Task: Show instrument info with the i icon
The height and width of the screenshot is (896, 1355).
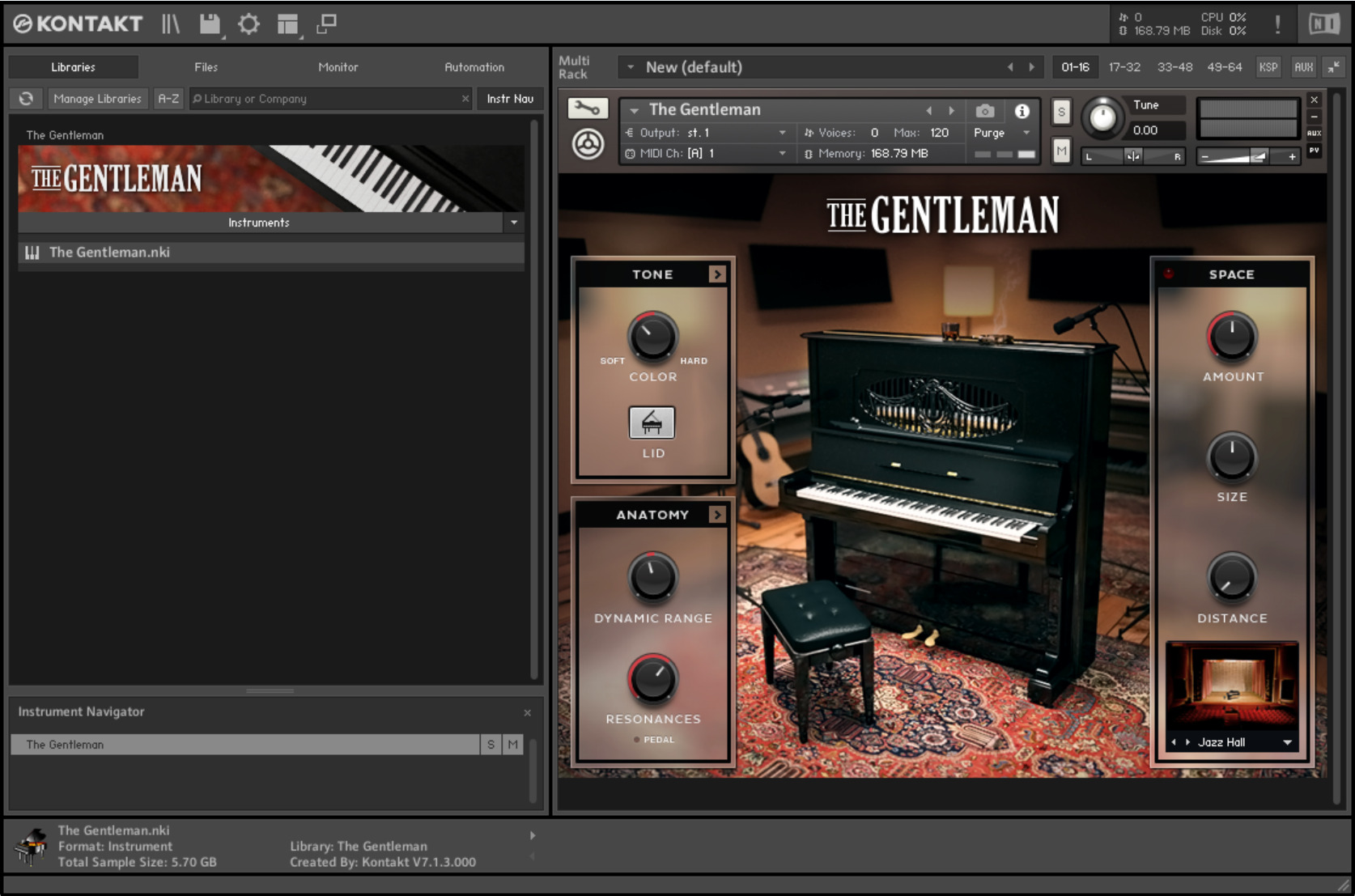Action: 1022,111
